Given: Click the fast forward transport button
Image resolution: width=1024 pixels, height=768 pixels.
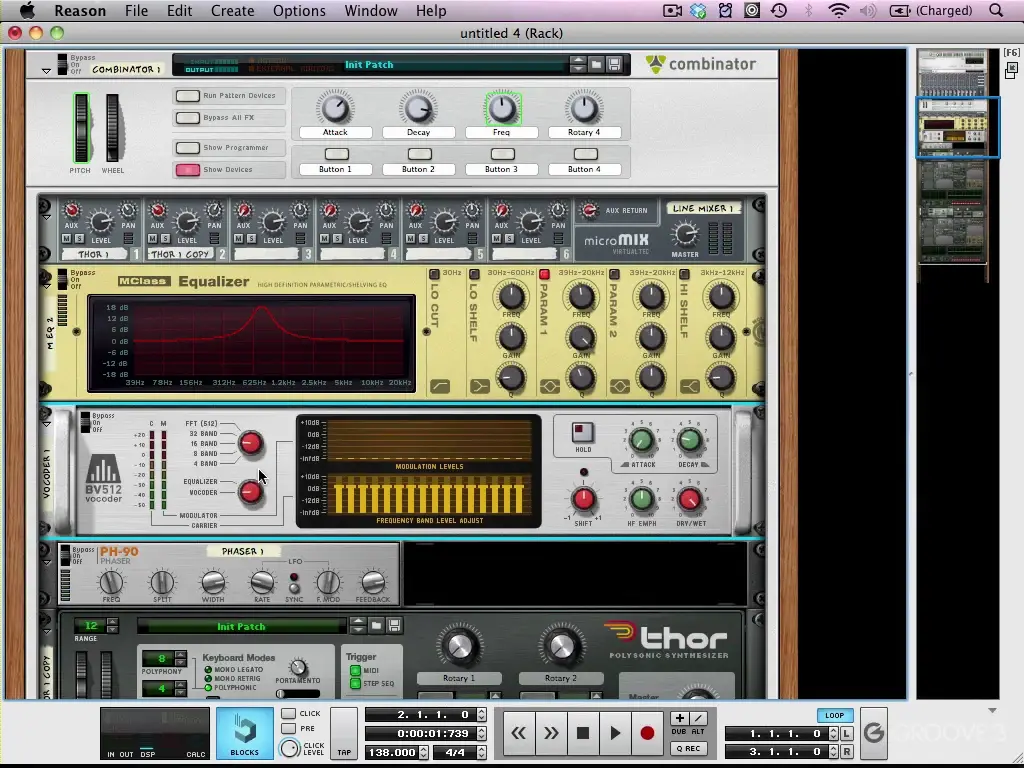Looking at the screenshot, I should (551, 733).
